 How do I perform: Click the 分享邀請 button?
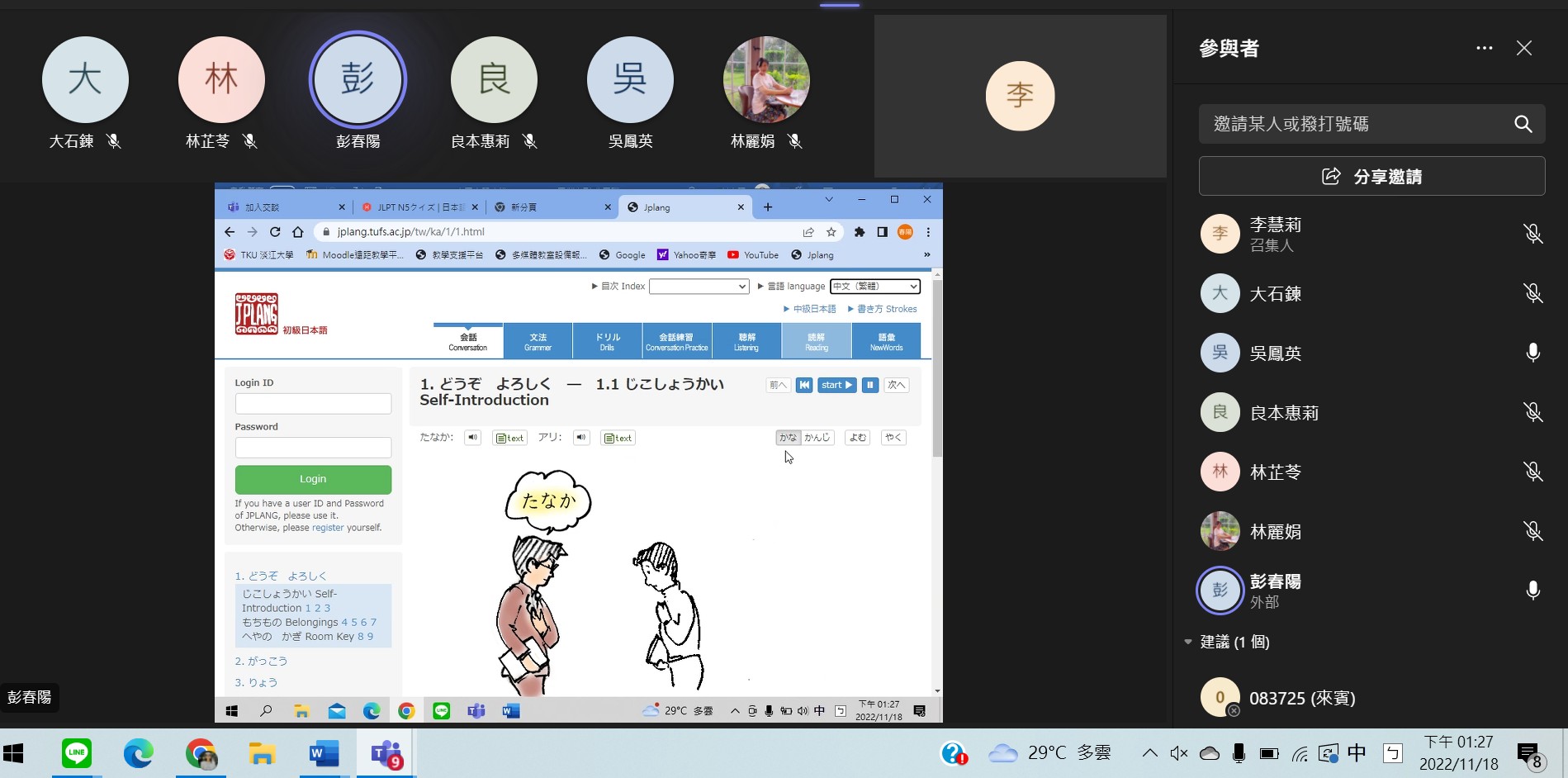[1371, 177]
